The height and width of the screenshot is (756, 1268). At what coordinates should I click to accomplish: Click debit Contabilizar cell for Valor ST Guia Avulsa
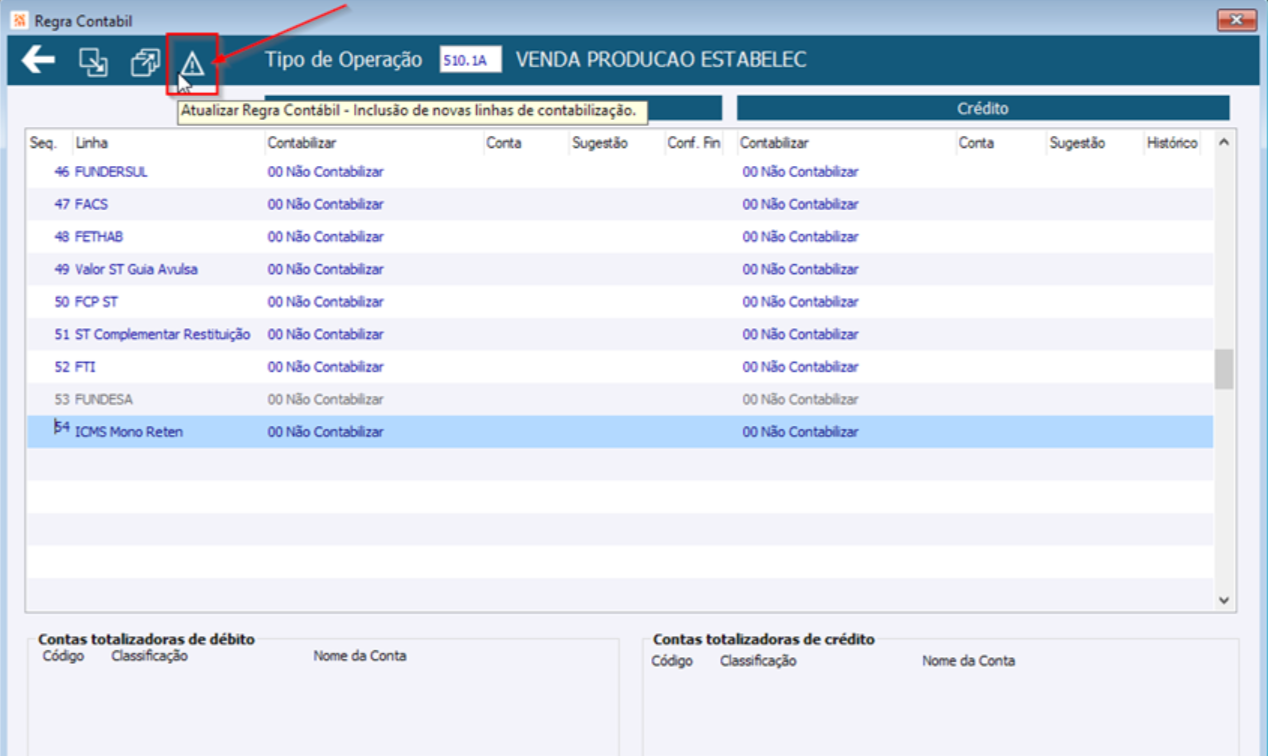point(326,269)
